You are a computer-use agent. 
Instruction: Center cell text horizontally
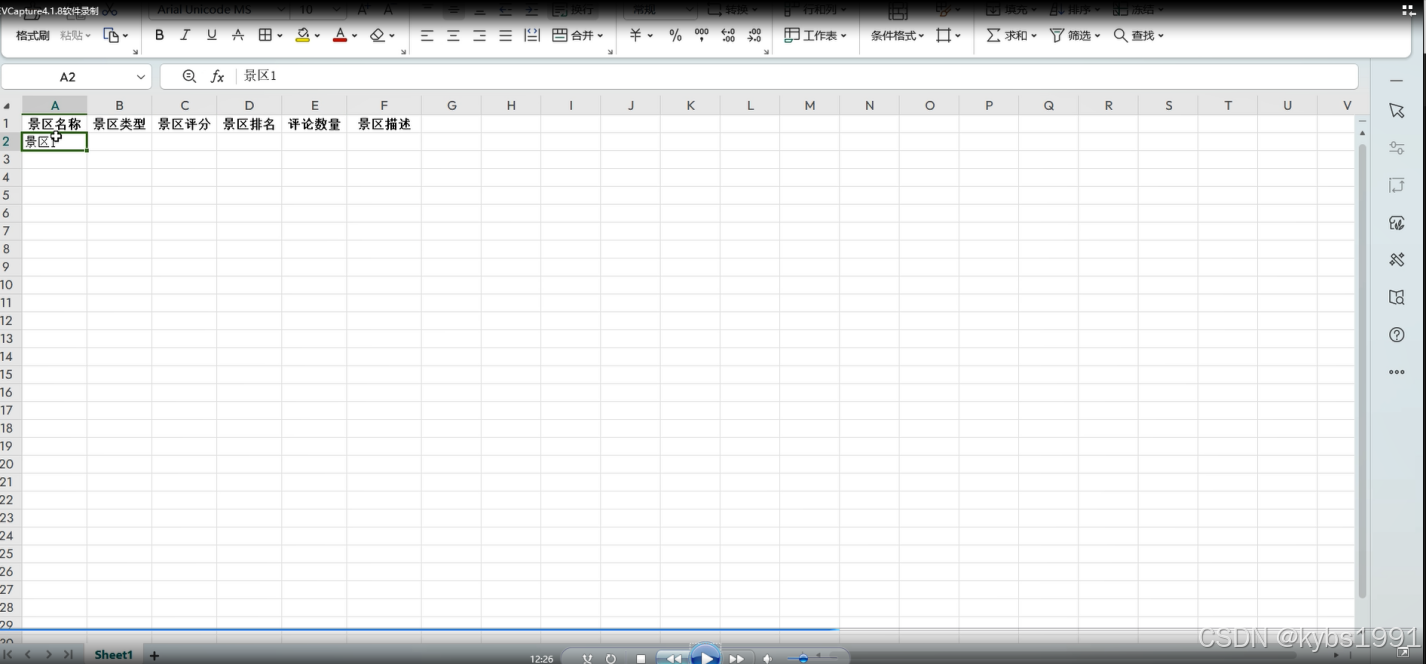click(x=453, y=35)
